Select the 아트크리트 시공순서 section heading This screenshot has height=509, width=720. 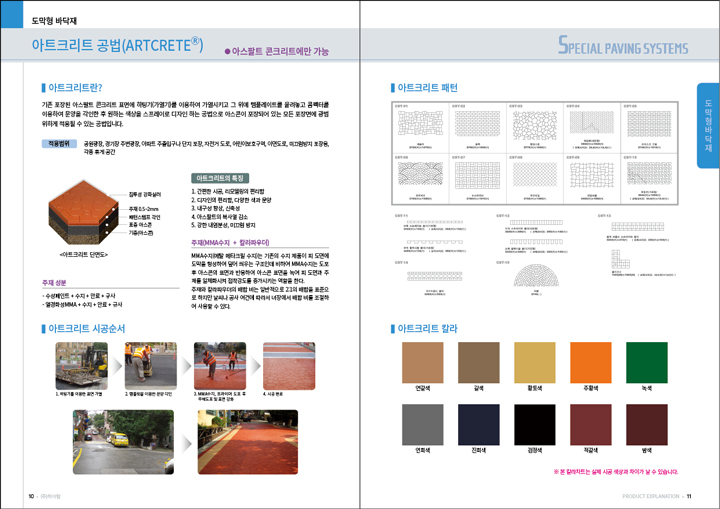tap(87, 328)
